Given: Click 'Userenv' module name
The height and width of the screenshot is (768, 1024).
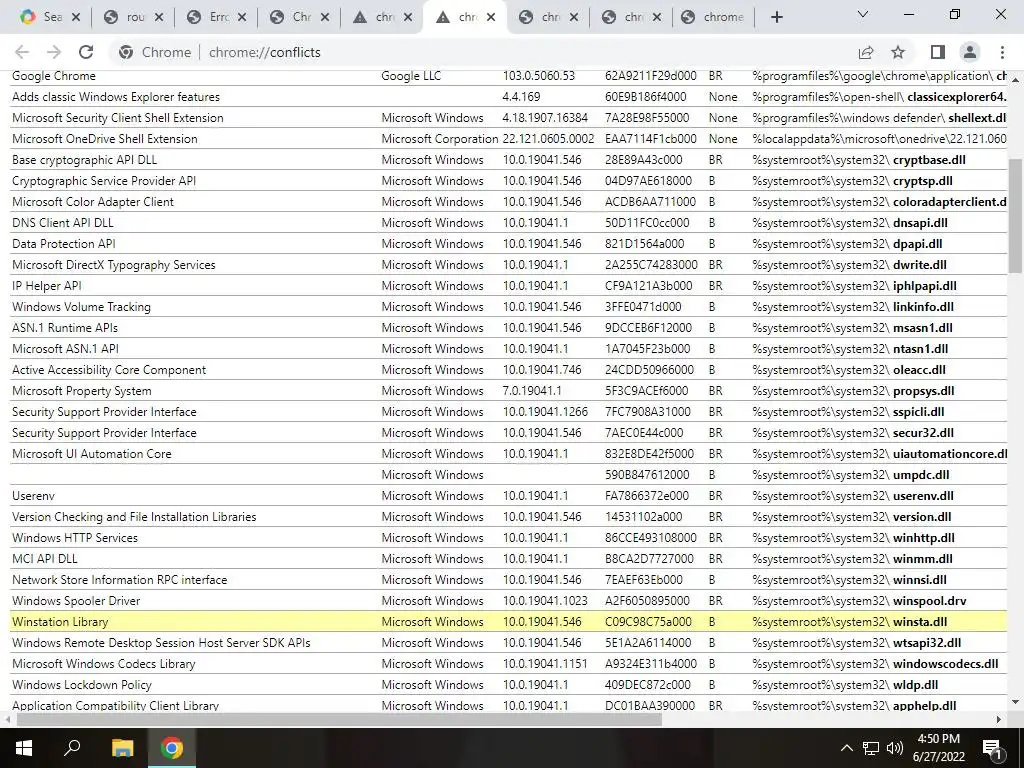Looking at the screenshot, I should (33, 496).
